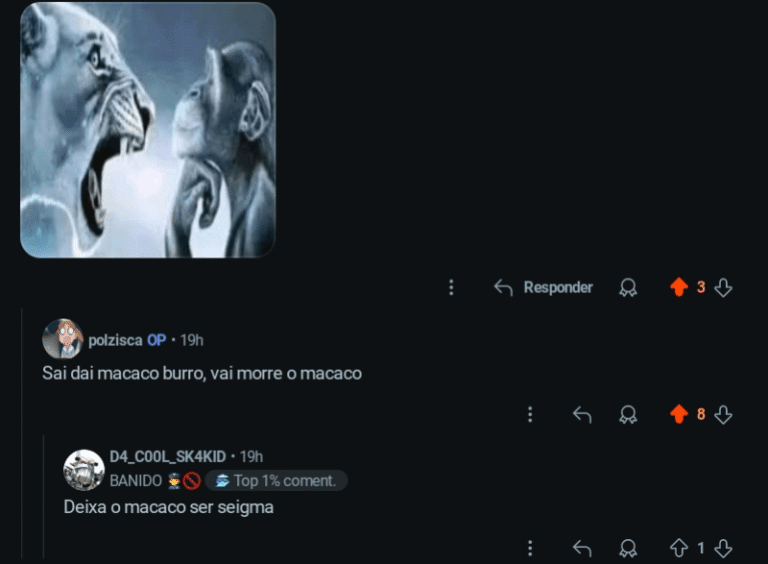The image size is (768, 564).
Task: Open options menu on D4_C00L_SK4KID's comment
Action: [529, 548]
